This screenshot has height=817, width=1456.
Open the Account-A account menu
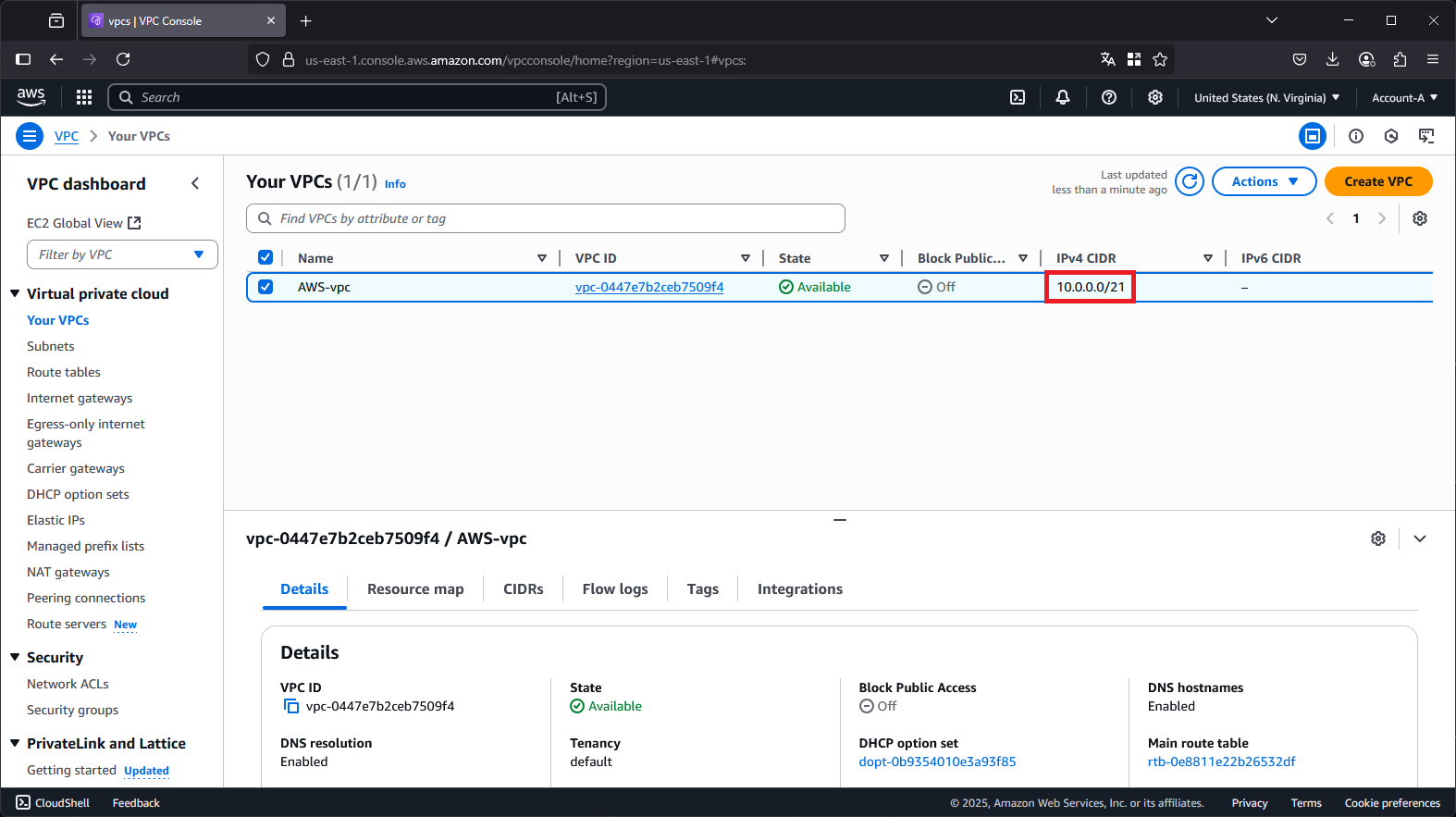[x=1404, y=97]
